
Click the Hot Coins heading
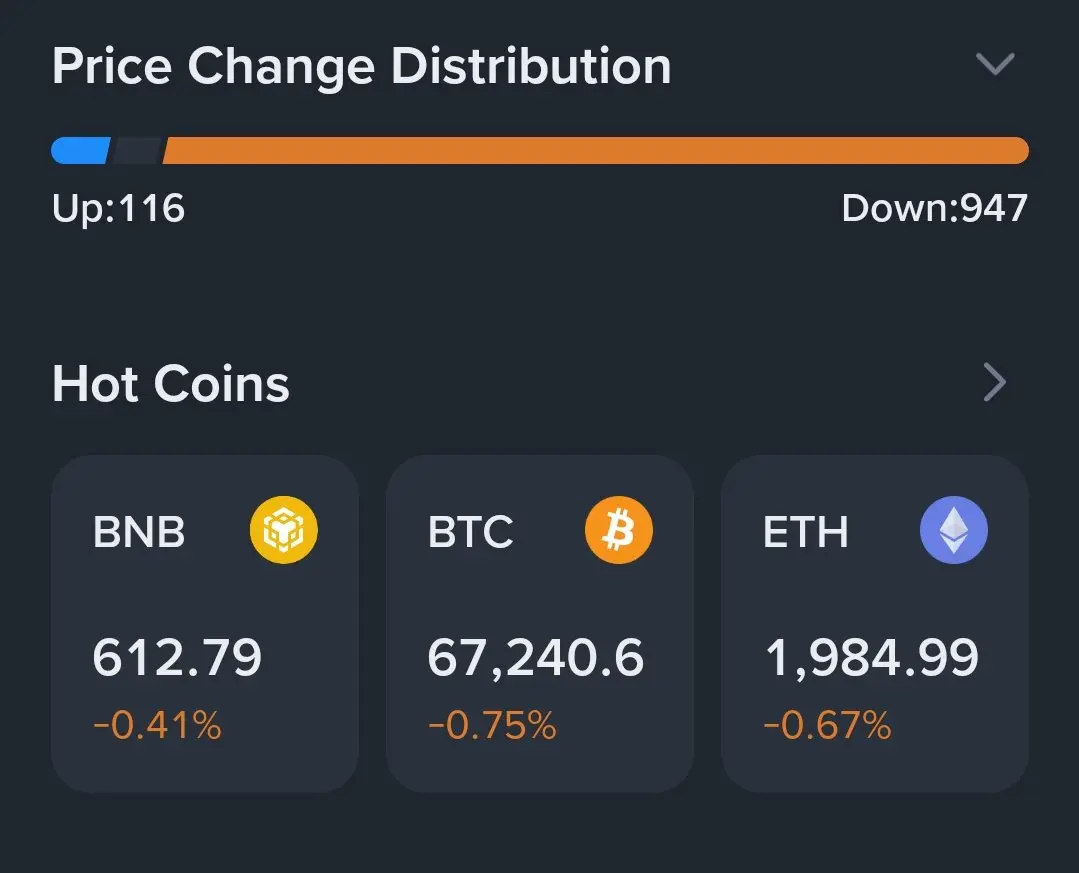pos(171,384)
